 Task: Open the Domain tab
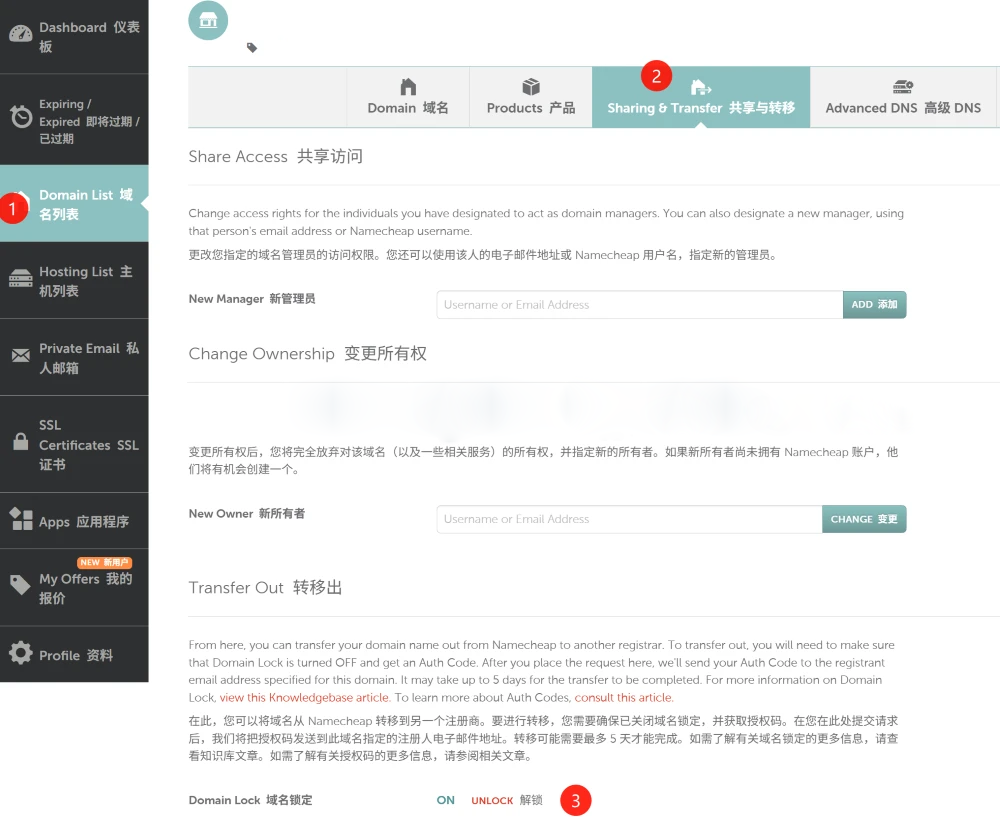[407, 97]
